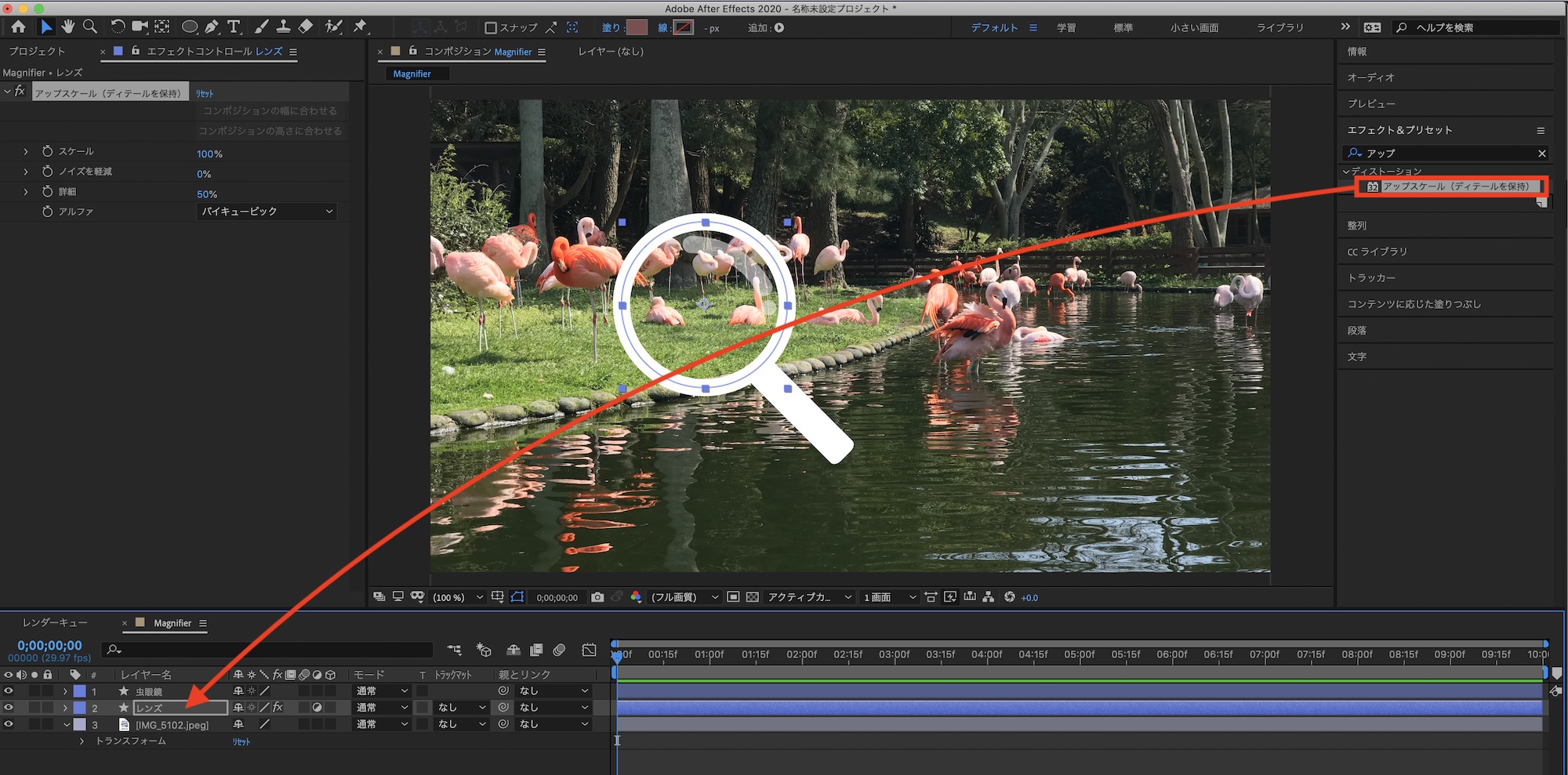Switch to the プロジェクト tab
The width and height of the screenshot is (1568, 775).
click(x=37, y=51)
